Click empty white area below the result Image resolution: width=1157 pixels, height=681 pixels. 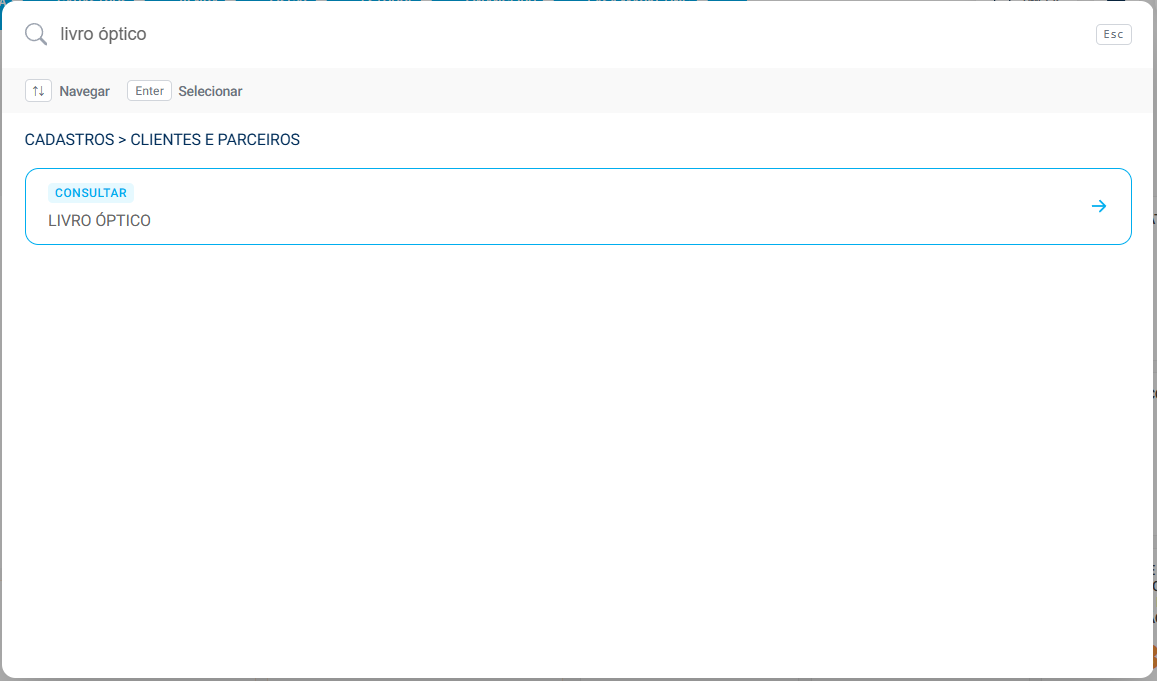coord(577,457)
